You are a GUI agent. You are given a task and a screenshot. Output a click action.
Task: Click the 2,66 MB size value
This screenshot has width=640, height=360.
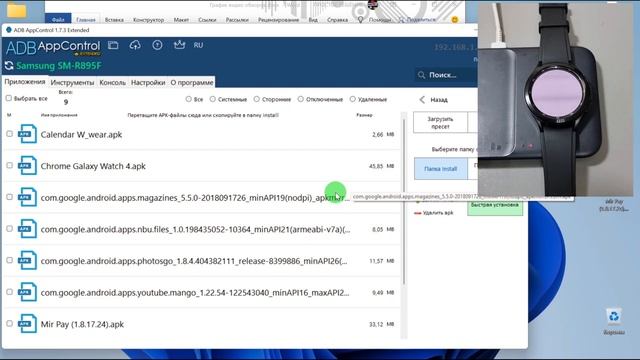coord(383,134)
